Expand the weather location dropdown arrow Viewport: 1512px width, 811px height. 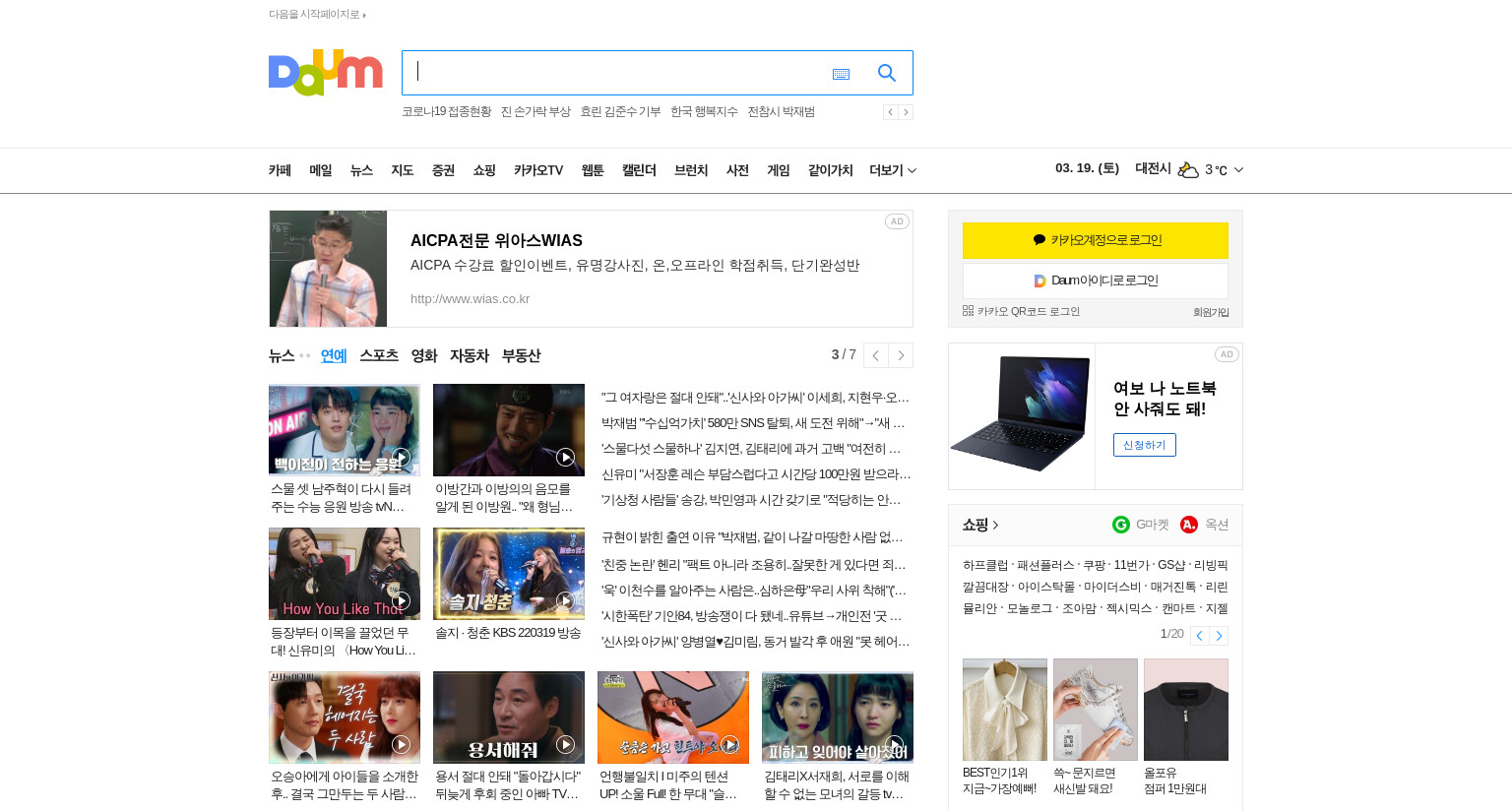1238,170
